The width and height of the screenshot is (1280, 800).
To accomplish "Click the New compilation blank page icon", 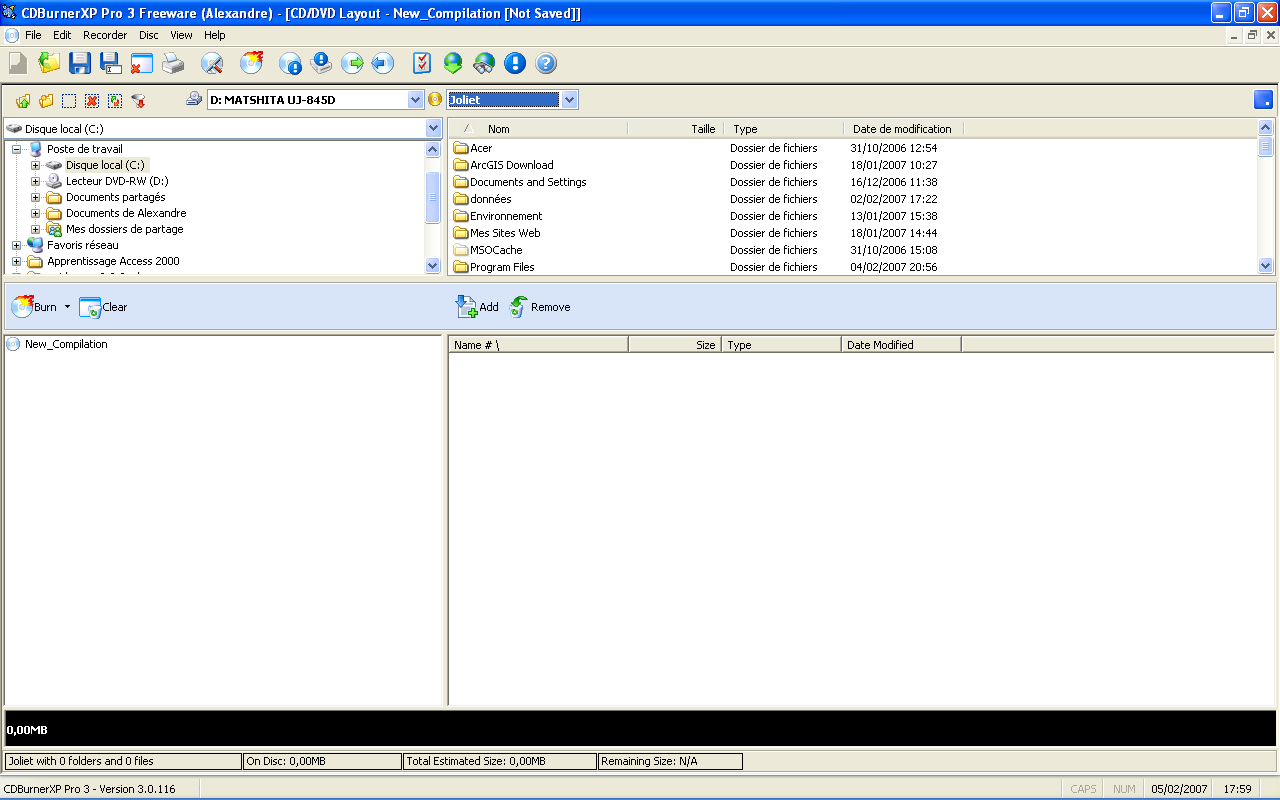I will [x=18, y=63].
